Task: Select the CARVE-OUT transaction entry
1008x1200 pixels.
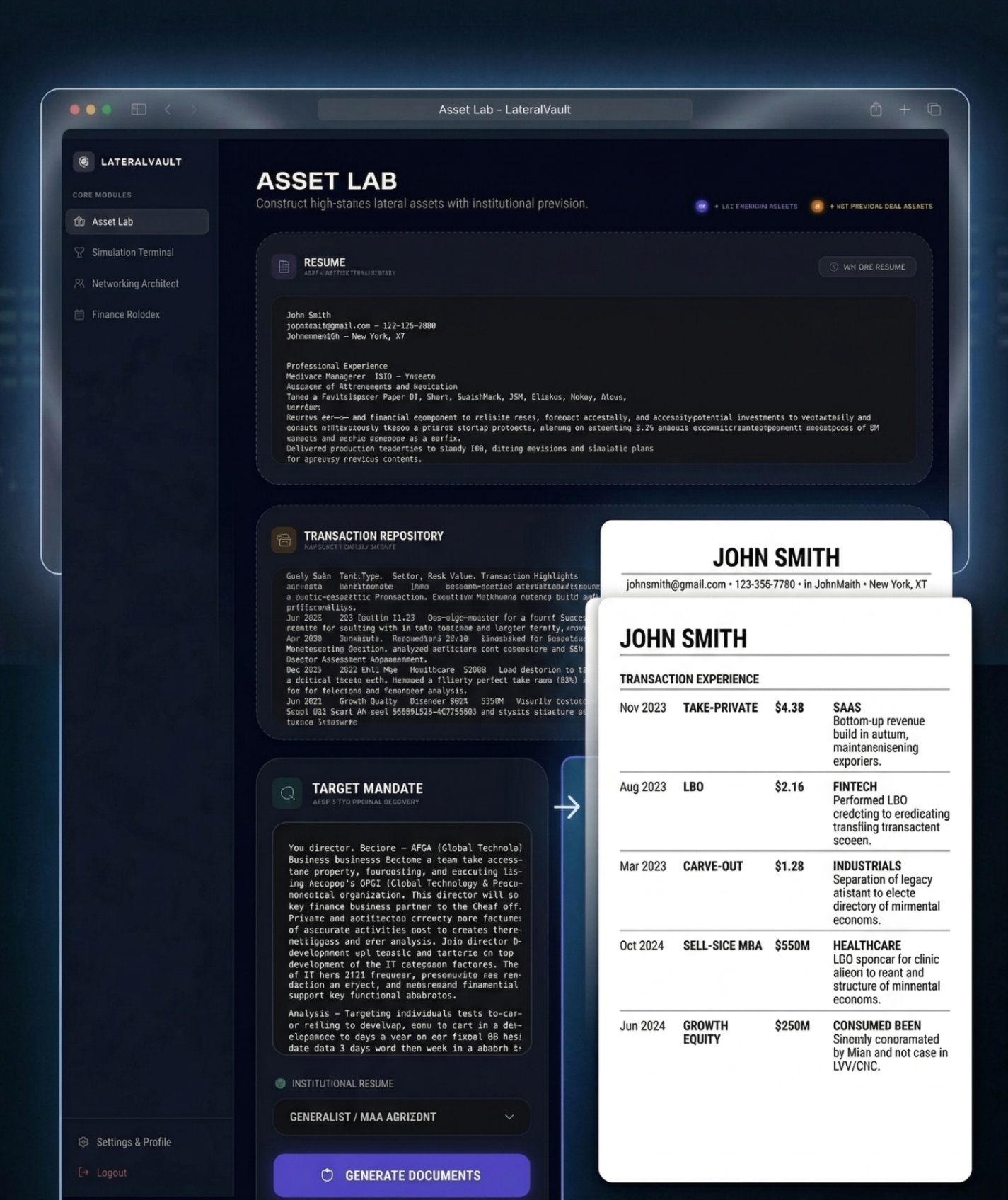Action: point(713,866)
